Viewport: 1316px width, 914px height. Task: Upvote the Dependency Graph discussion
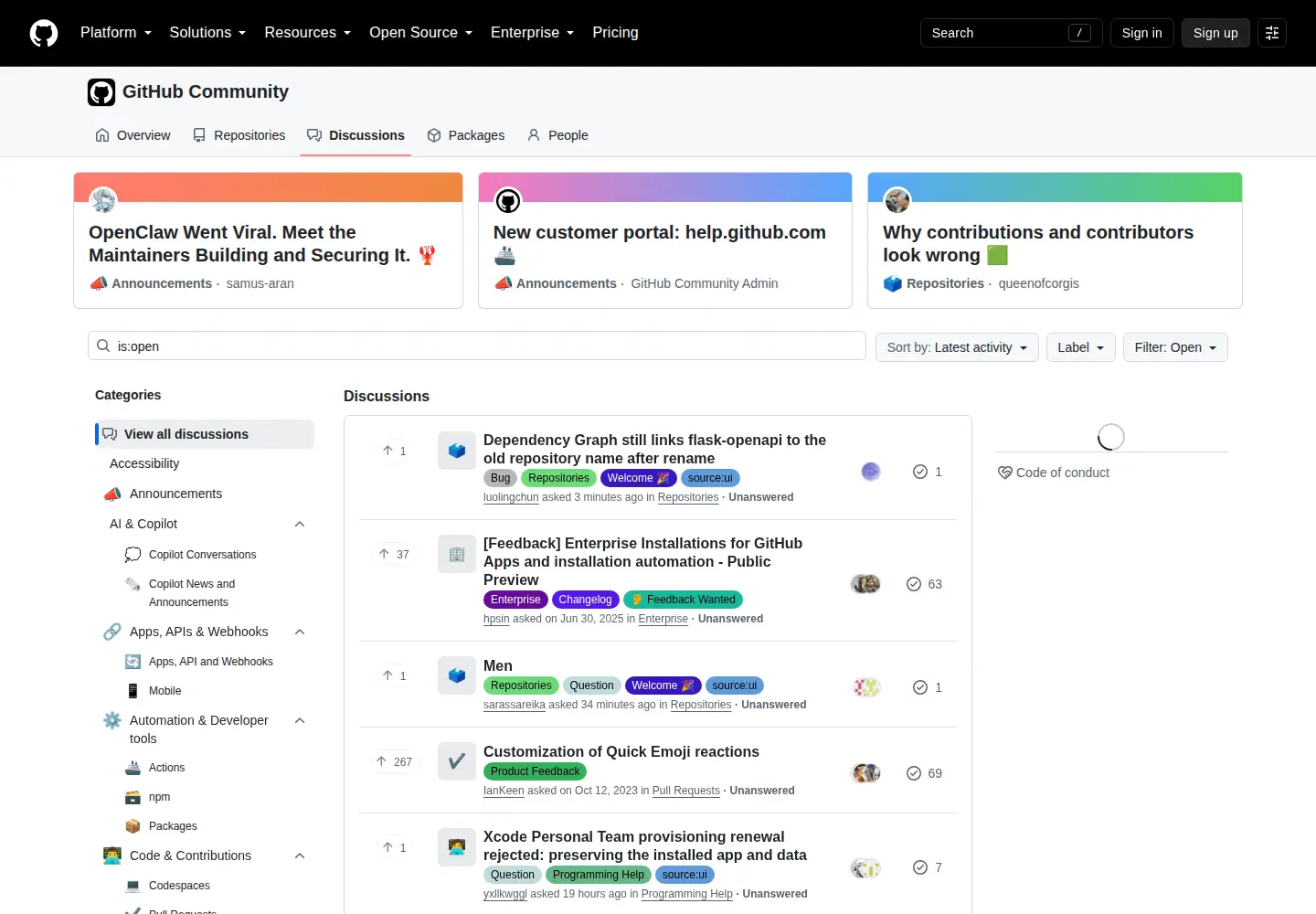pos(394,451)
